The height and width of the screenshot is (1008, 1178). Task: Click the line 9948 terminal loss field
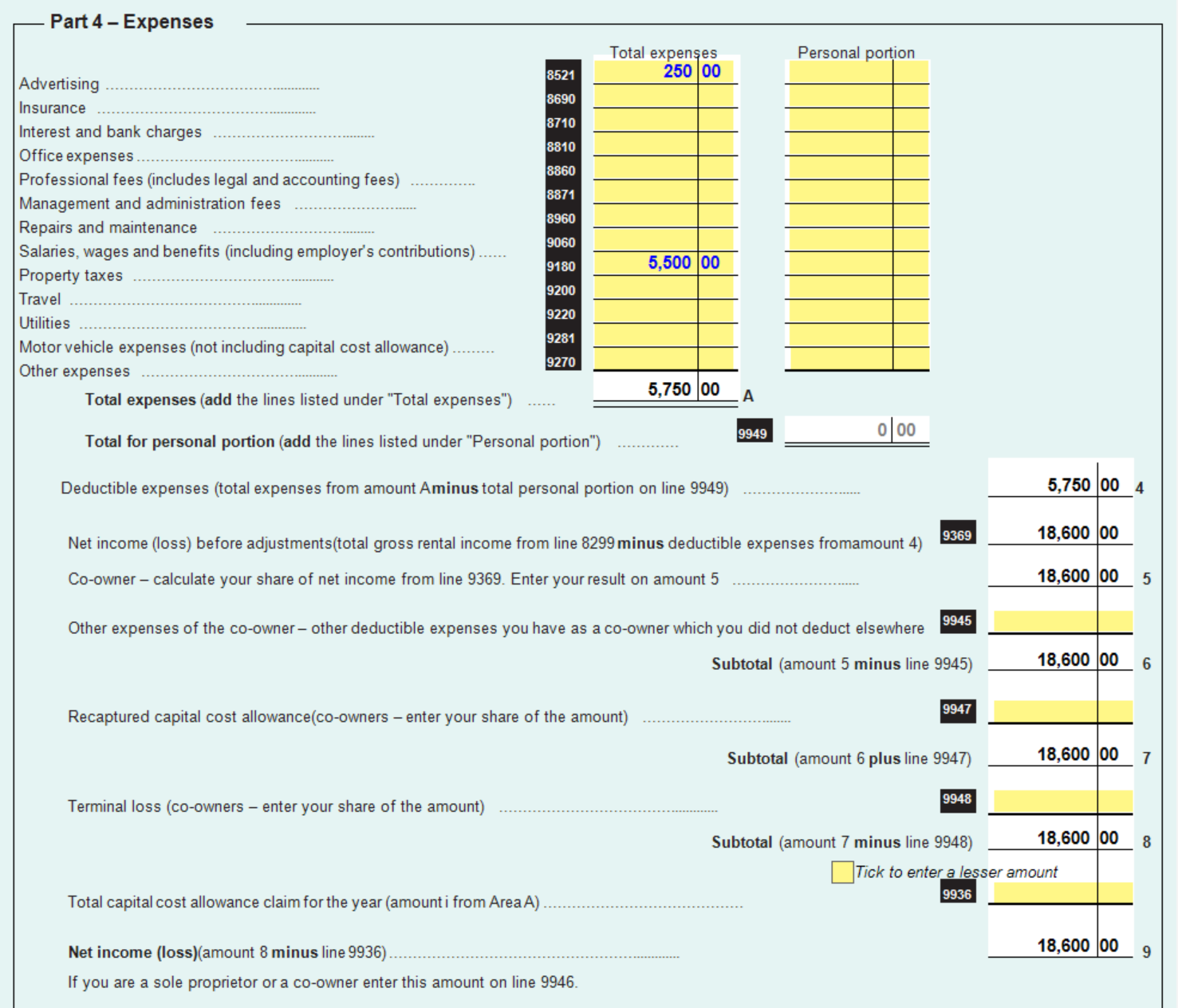(1063, 801)
